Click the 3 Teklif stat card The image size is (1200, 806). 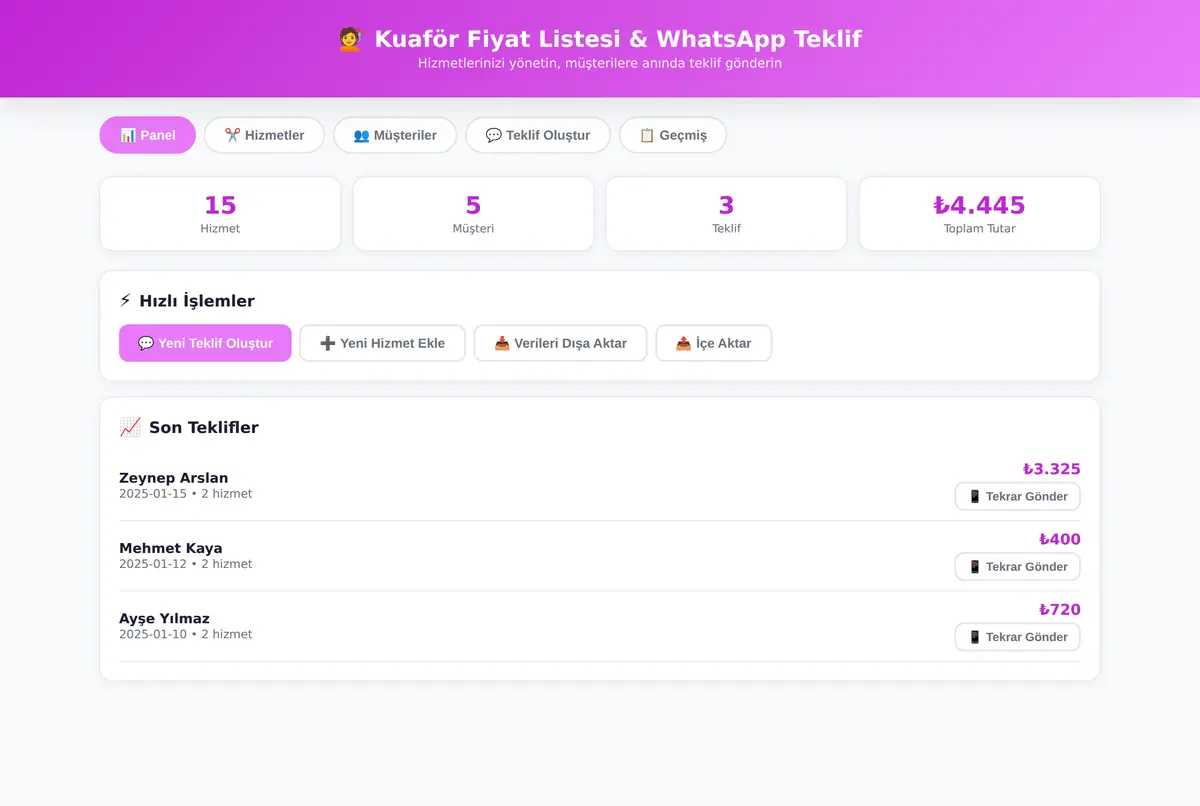[726, 214]
